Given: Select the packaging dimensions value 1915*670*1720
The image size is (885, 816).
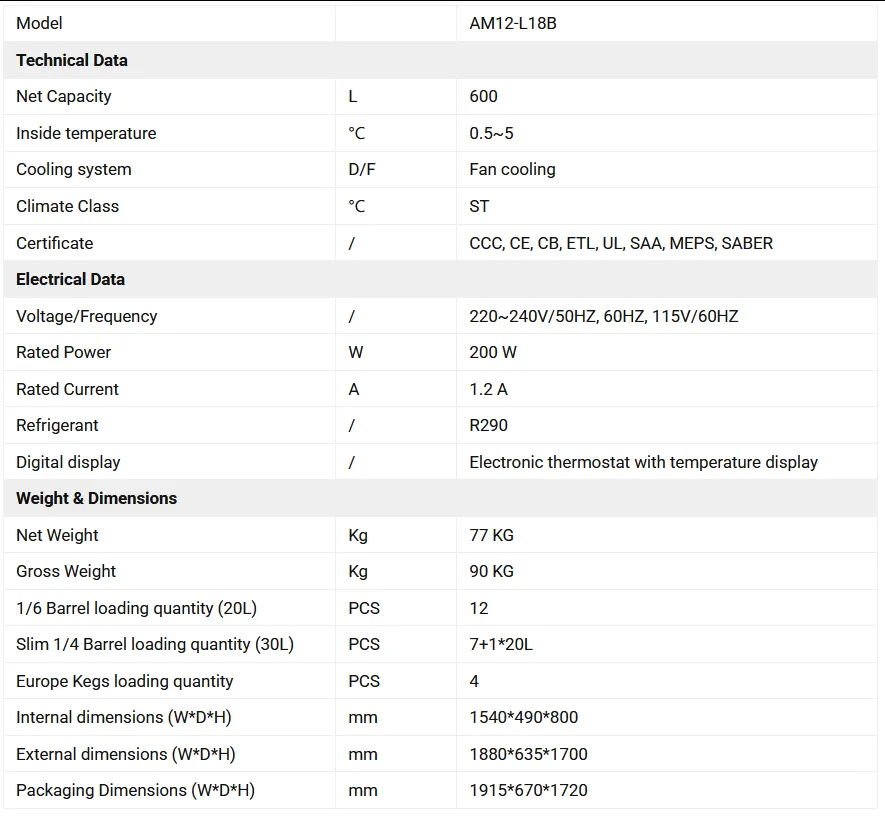Looking at the screenshot, I should point(528,790).
